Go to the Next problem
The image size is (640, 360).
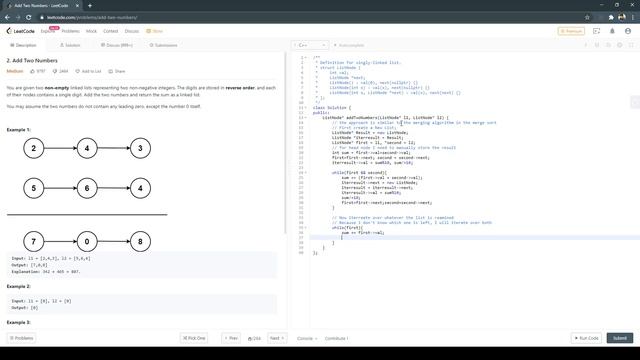coord(277,338)
